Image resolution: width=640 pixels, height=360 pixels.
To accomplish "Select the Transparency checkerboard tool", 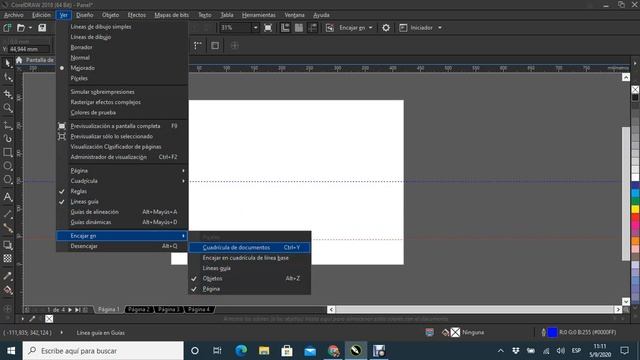I will tap(7, 258).
